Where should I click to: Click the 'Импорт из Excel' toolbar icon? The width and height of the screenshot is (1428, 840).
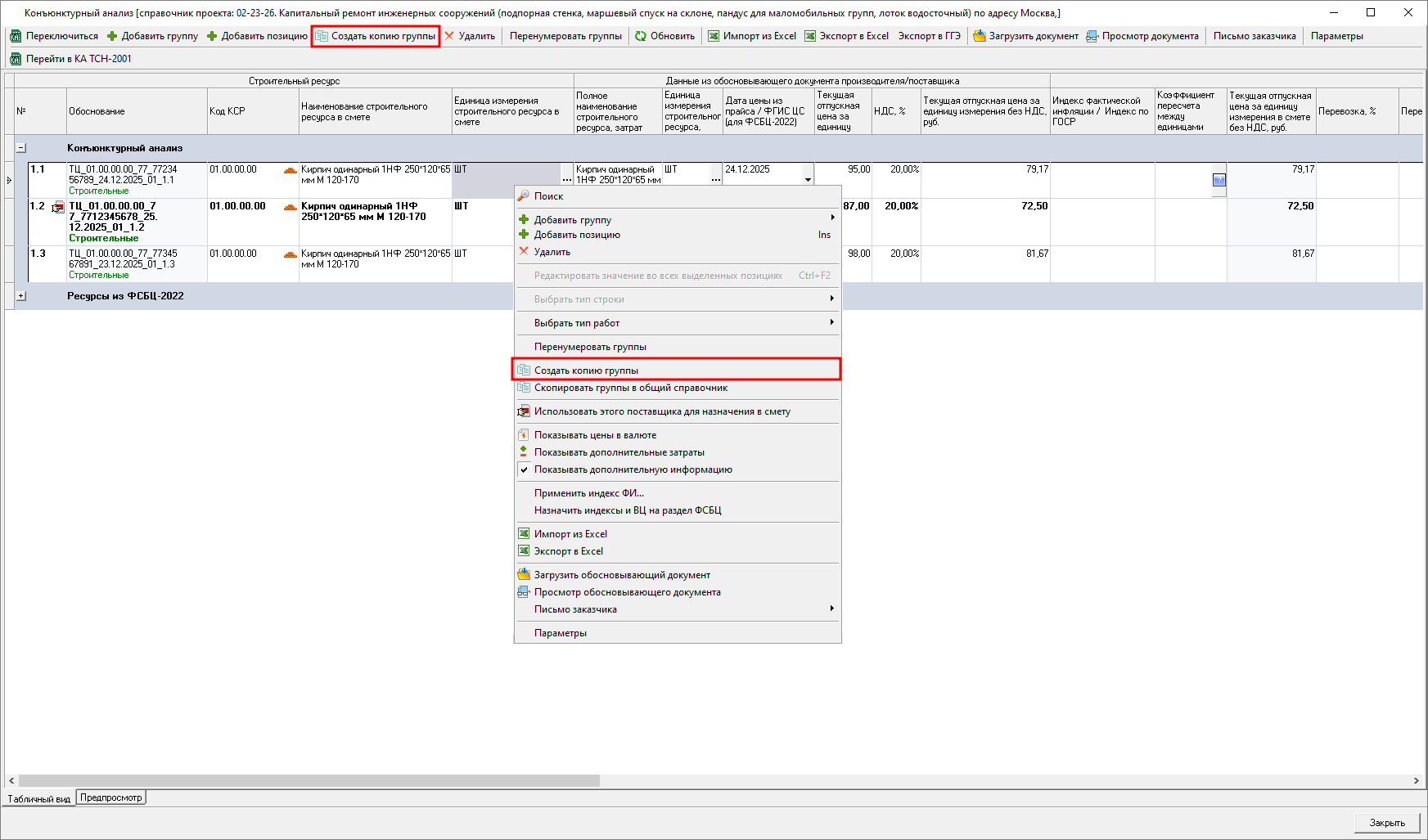(714, 36)
